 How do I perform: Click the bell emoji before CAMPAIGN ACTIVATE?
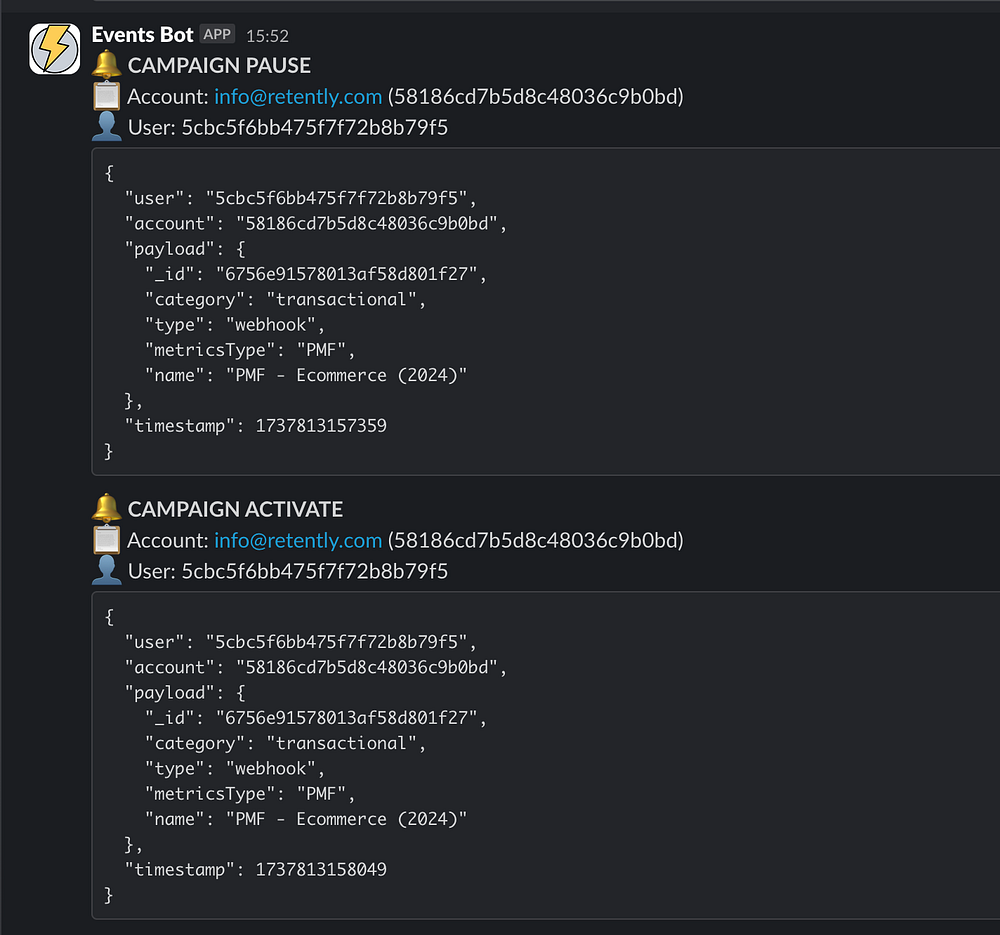(x=106, y=509)
